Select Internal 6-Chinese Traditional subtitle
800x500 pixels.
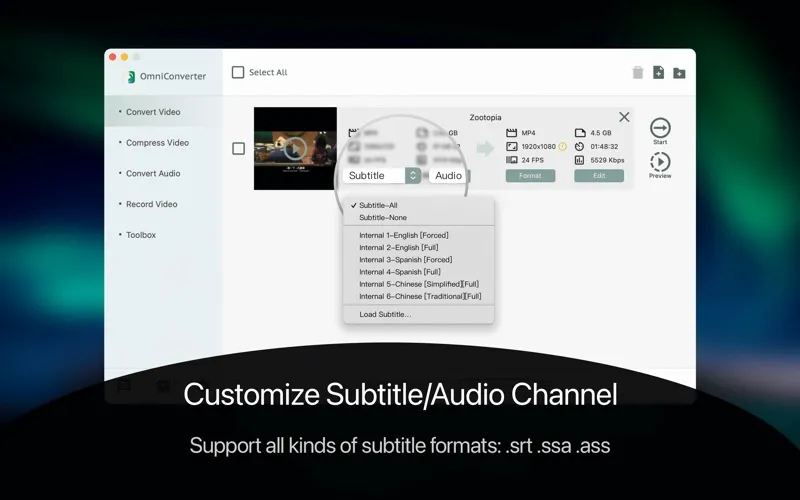coord(418,296)
